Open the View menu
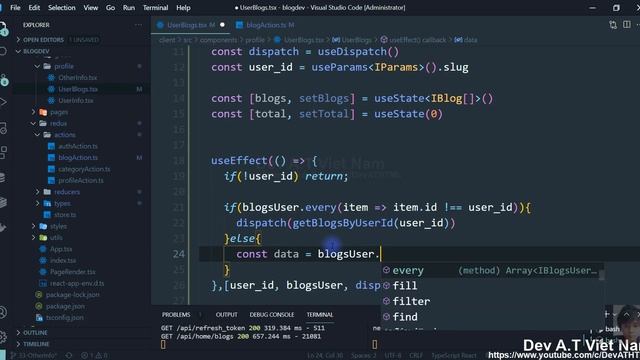Image resolution: width=640 pixels, height=360 pixels. click(91, 8)
